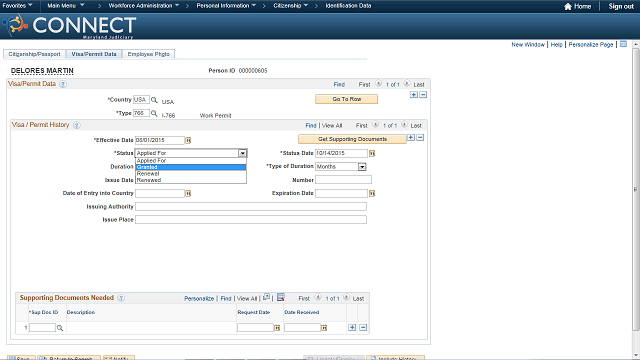Open Date Received calendar picker
The height and width of the screenshot is (360, 640).
[324, 328]
